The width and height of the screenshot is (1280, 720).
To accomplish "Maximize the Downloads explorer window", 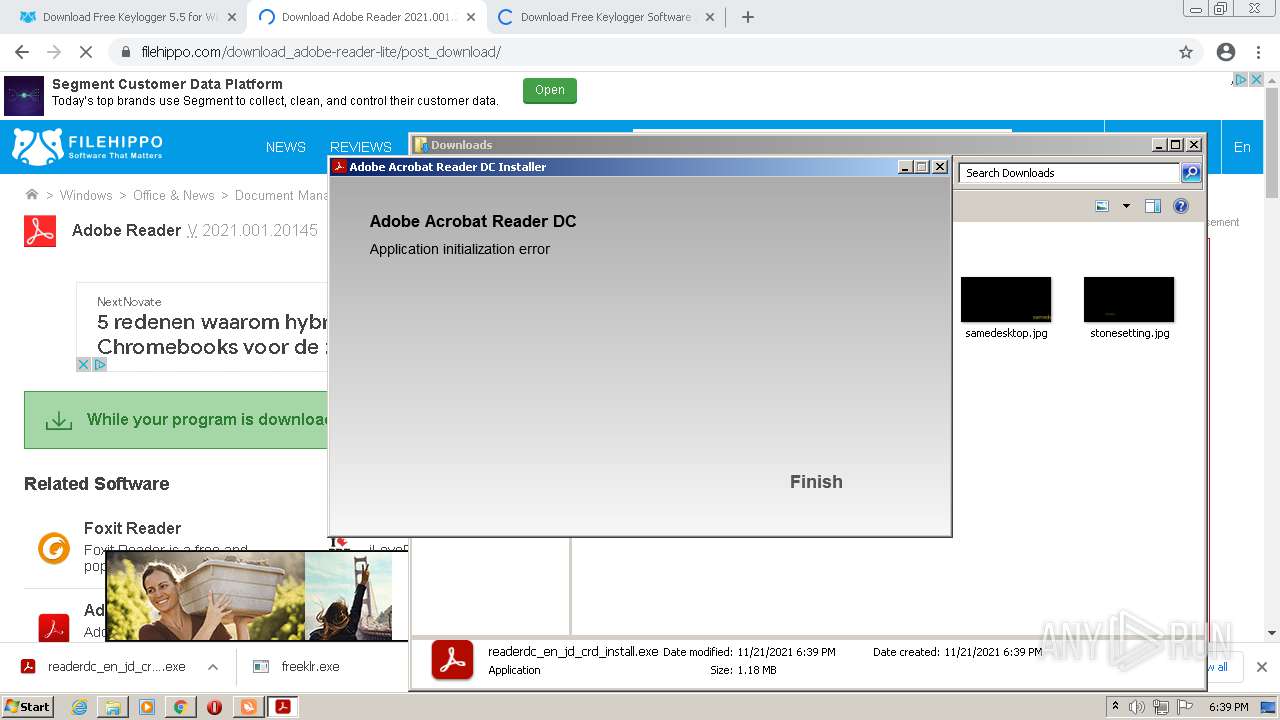I will point(1177,145).
